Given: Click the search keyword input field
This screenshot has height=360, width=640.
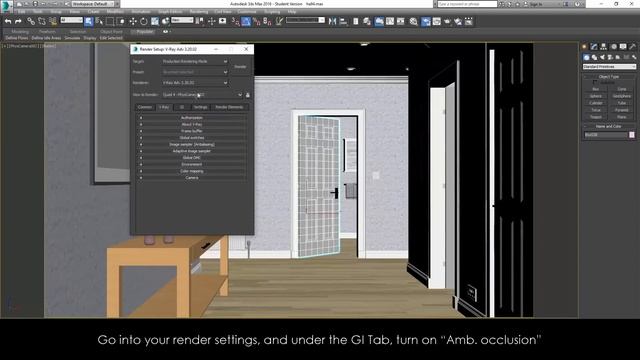Looking at the screenshot, I should [467, 4].
